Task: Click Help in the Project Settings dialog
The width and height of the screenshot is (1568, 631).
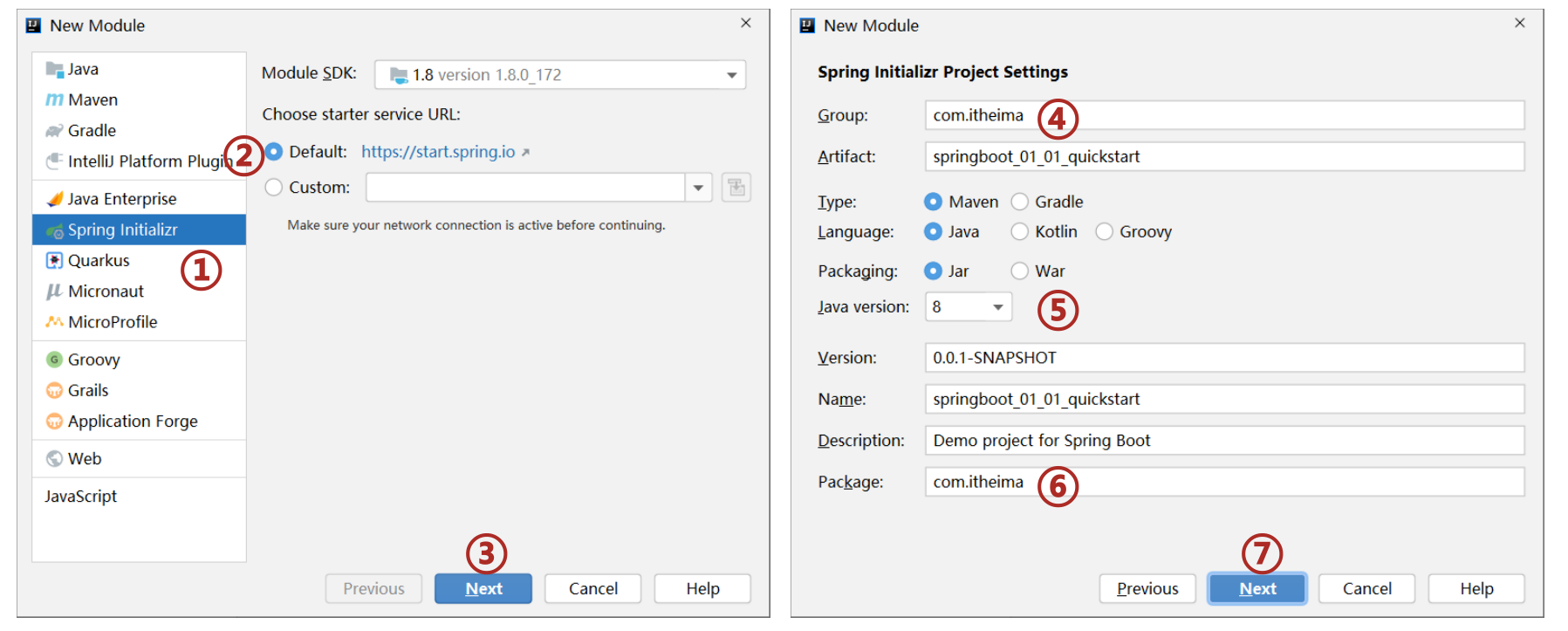Action: [1476, 589]
